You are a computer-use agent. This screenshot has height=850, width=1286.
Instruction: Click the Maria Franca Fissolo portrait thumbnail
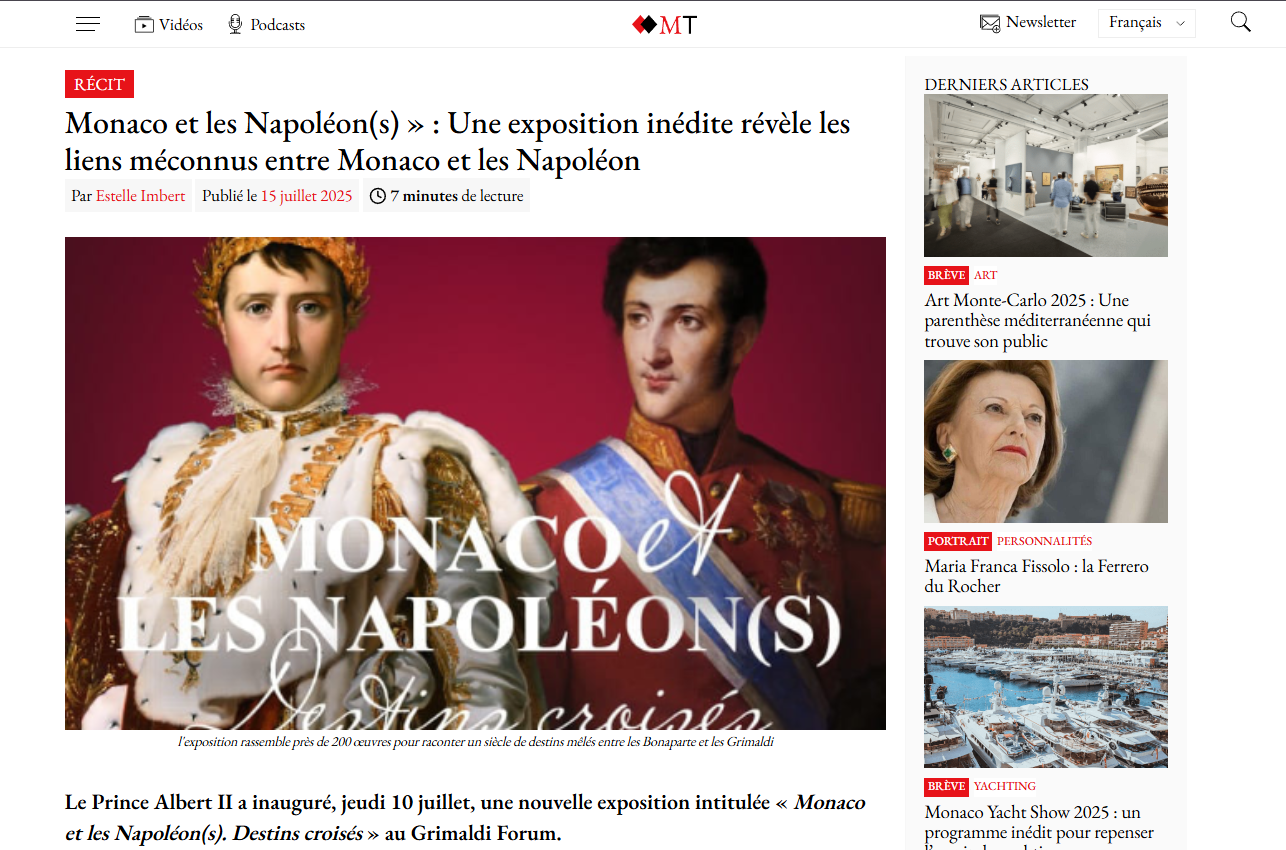pos(1046,441)
